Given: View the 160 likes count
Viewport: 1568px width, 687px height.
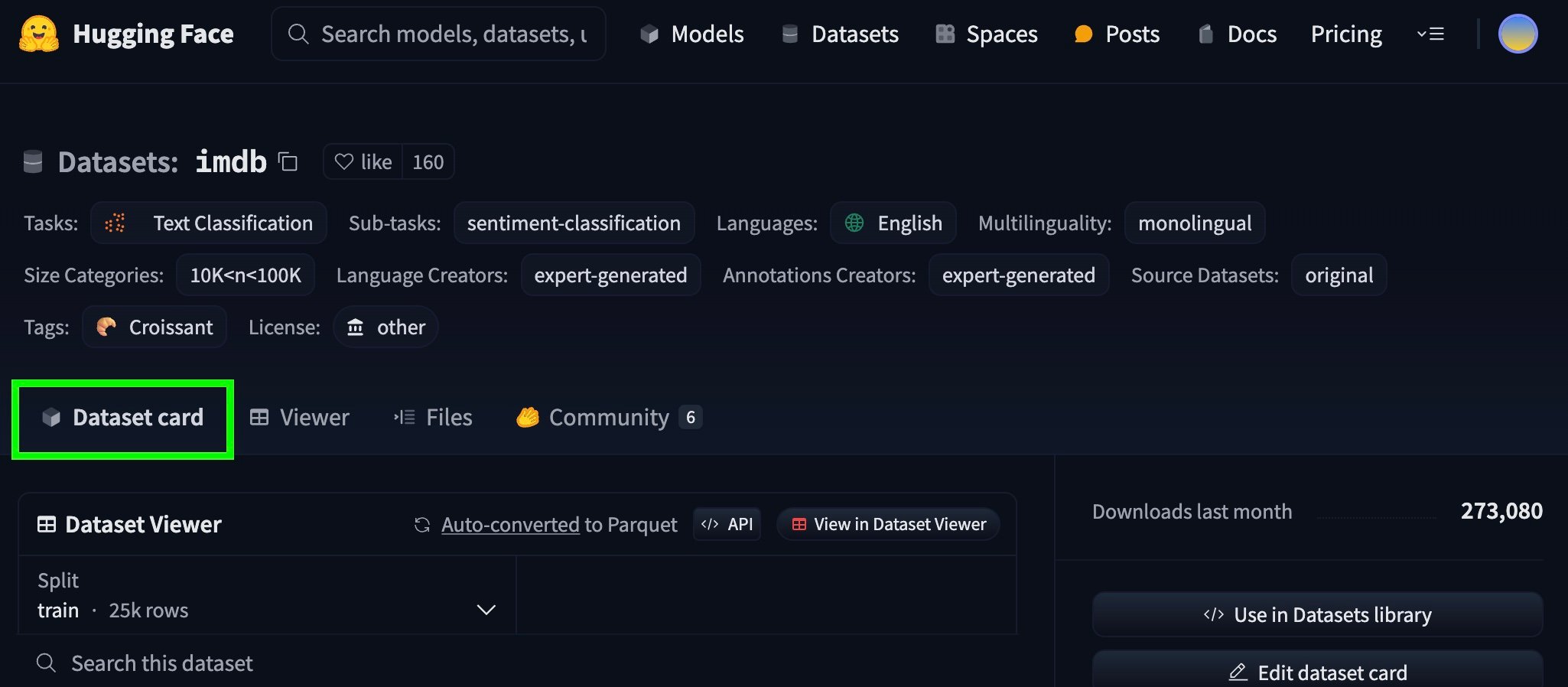Looking at the screenshot, I should tap(428, 161).
